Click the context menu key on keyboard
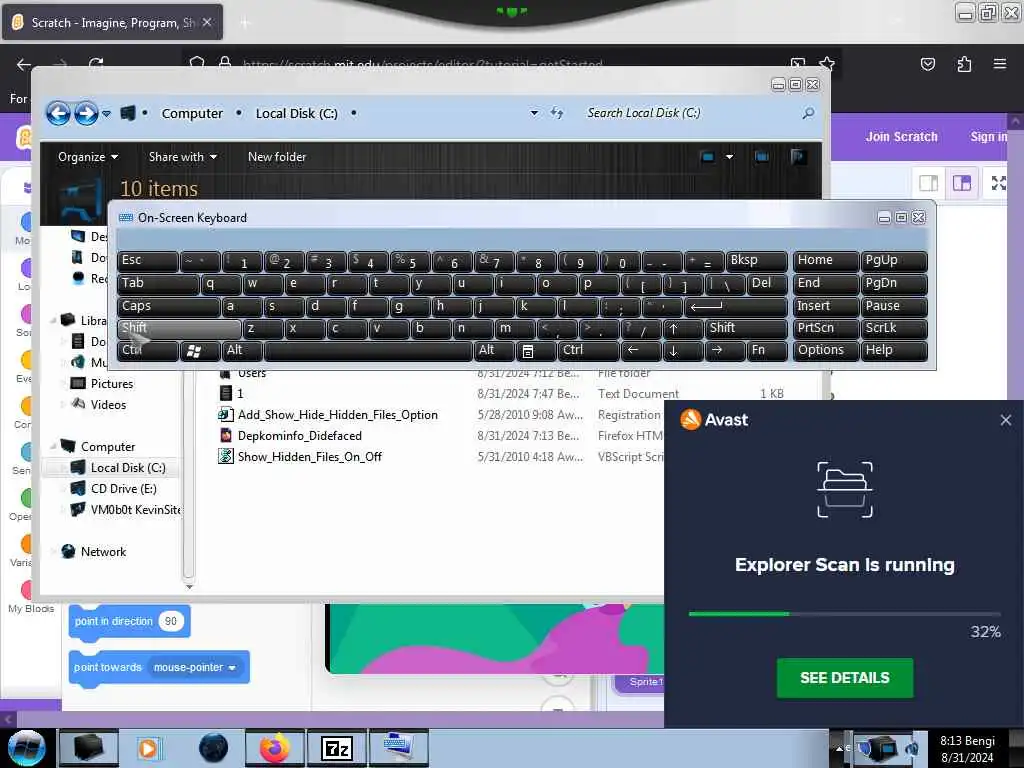Screen dimensions: 1024x768 coord(536,351)
